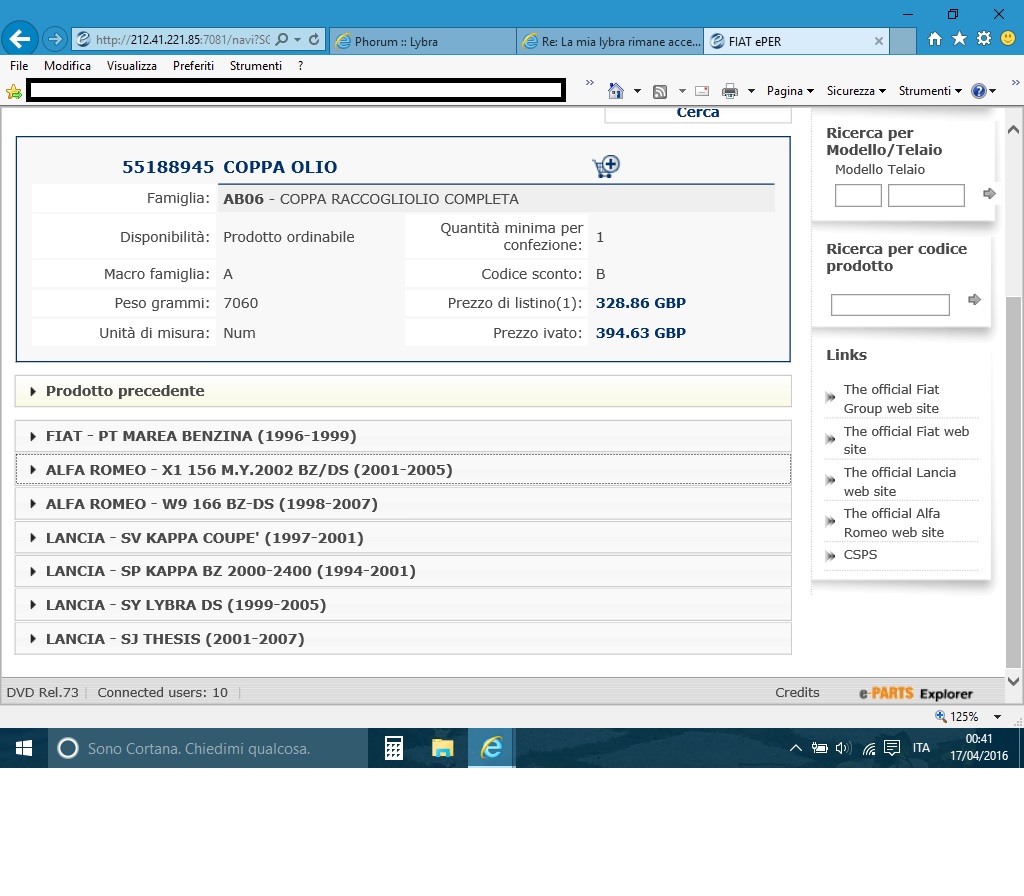Expand ALFA ROMEO - X1 156 M.Y.2002 row
1024x896 pixels.
coord(403,470)
